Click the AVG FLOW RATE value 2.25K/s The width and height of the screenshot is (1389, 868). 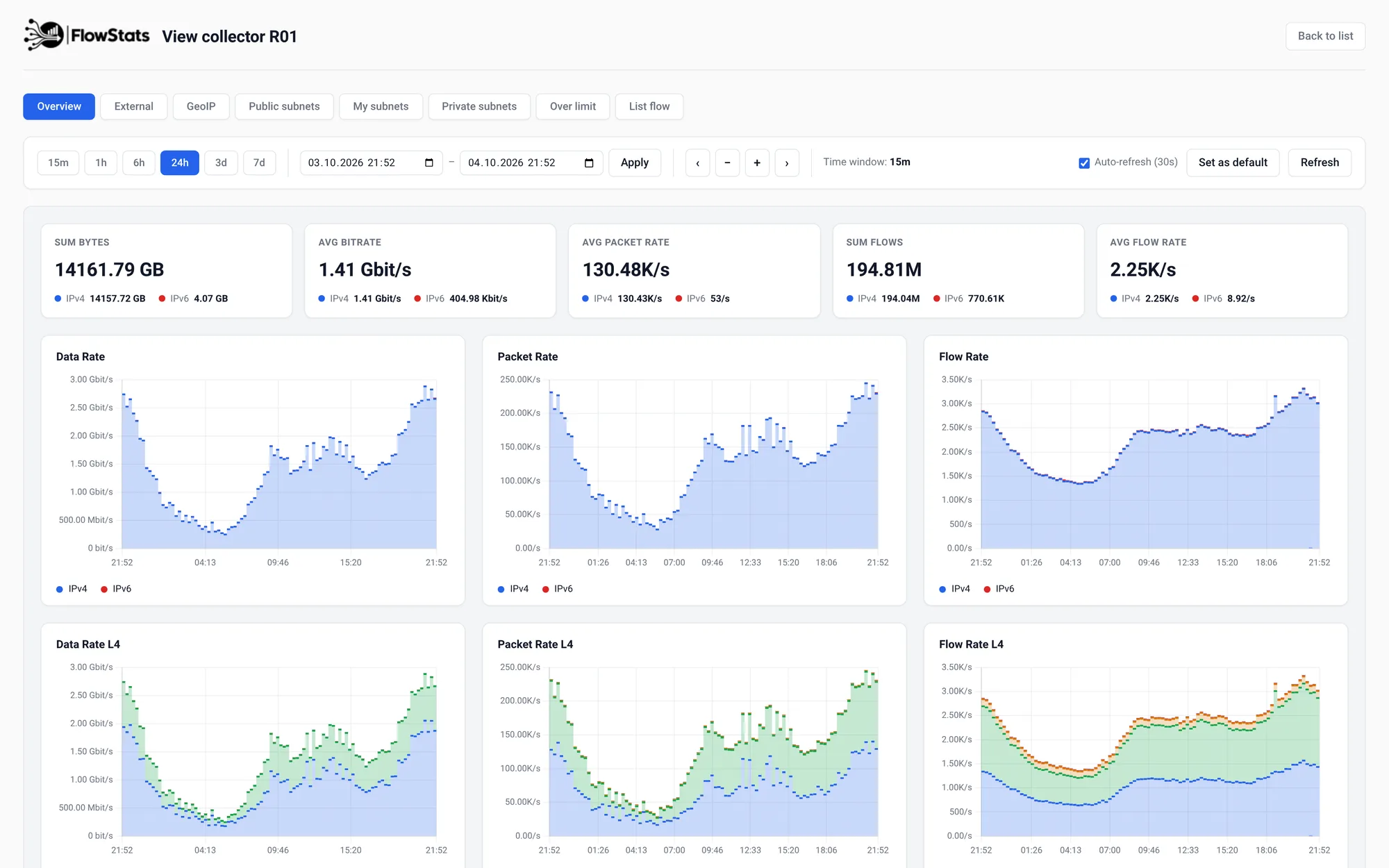click(x=1143, y=269)
